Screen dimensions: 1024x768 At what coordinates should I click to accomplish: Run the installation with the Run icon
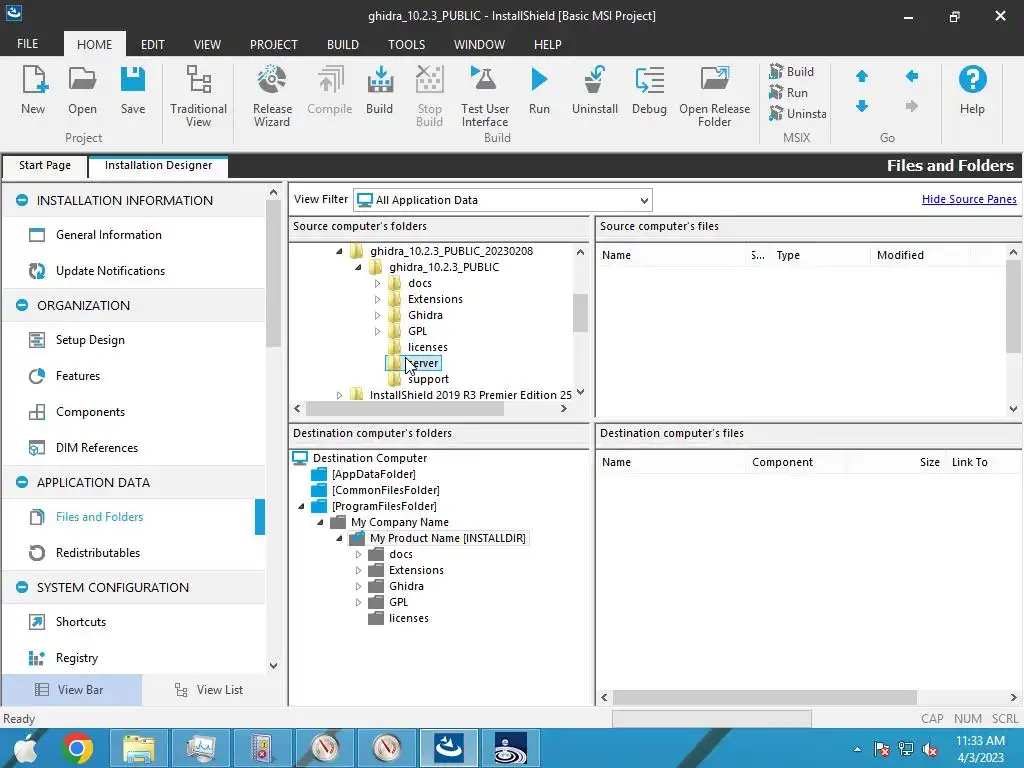point(539,90)
